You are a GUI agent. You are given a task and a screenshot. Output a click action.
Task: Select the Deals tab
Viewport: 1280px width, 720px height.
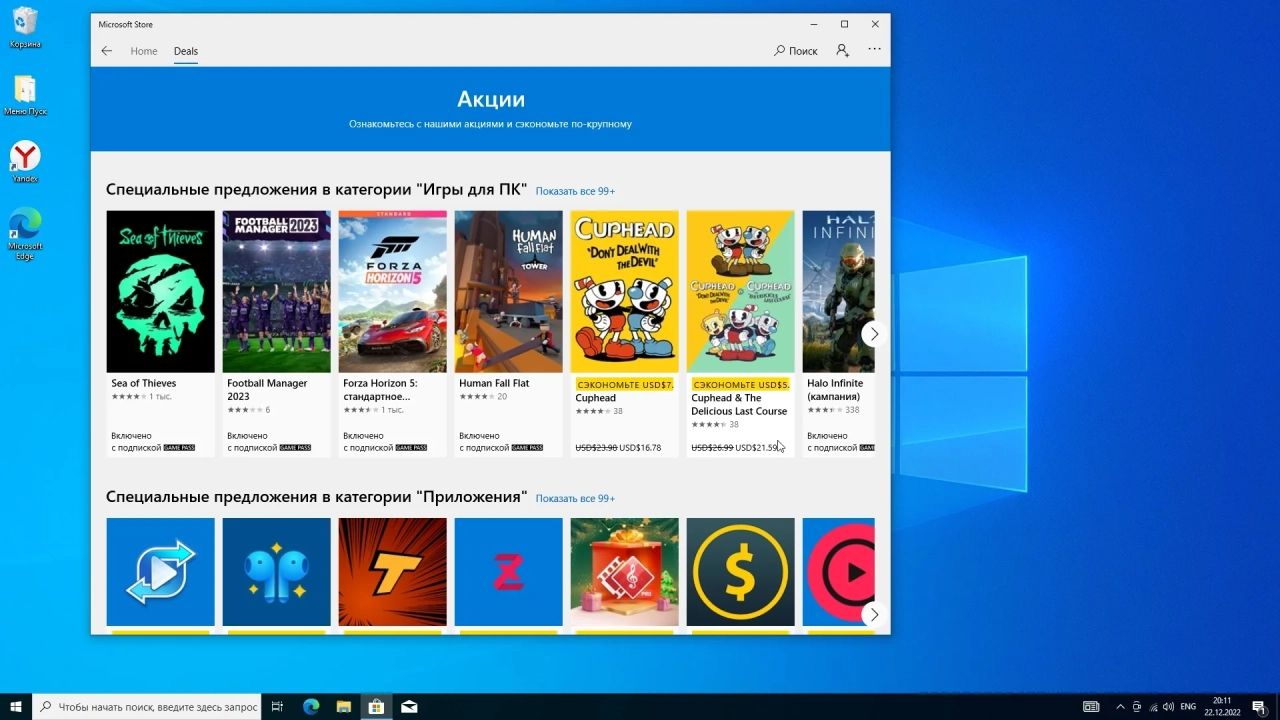pyautogui.click(x=186, y=51)
